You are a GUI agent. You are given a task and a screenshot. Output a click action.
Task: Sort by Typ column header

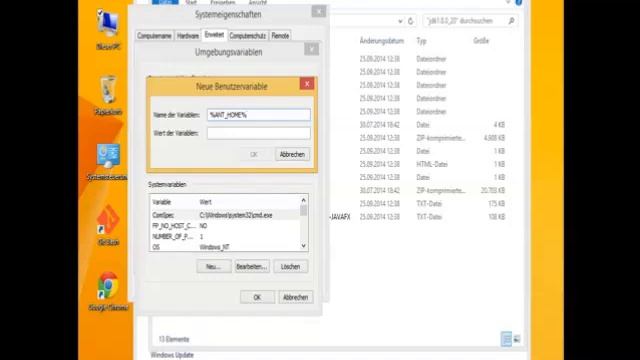click(x=421, y=41)
